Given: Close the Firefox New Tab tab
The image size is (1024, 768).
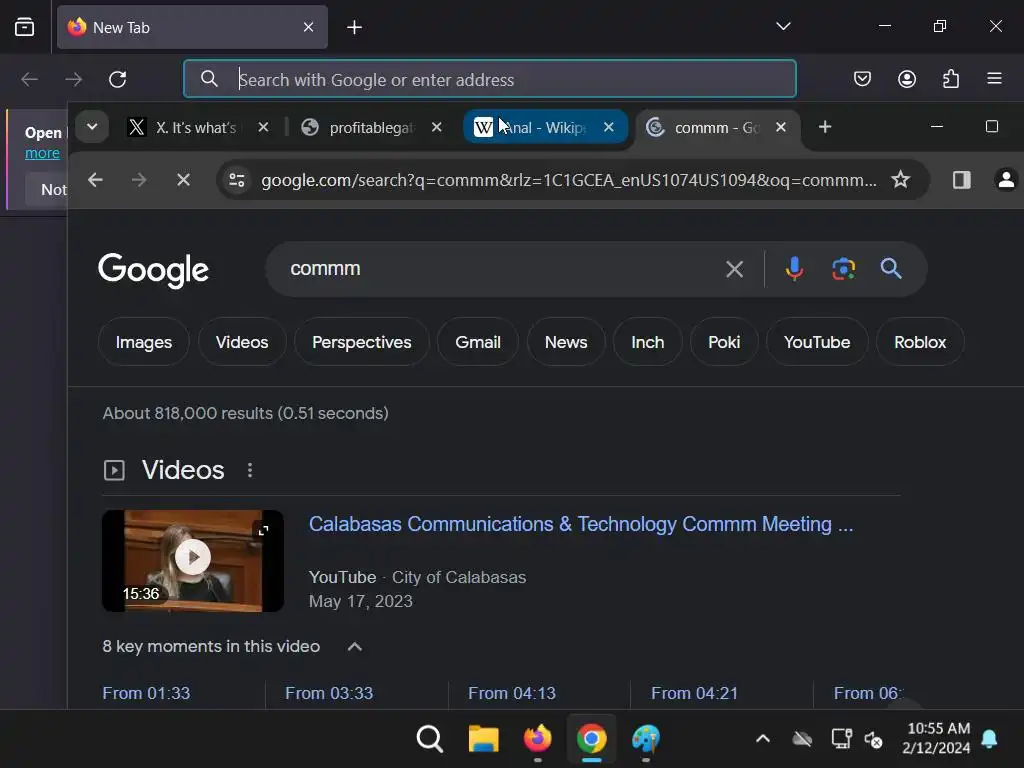Looking at the screenshot, I should point(308,27).
